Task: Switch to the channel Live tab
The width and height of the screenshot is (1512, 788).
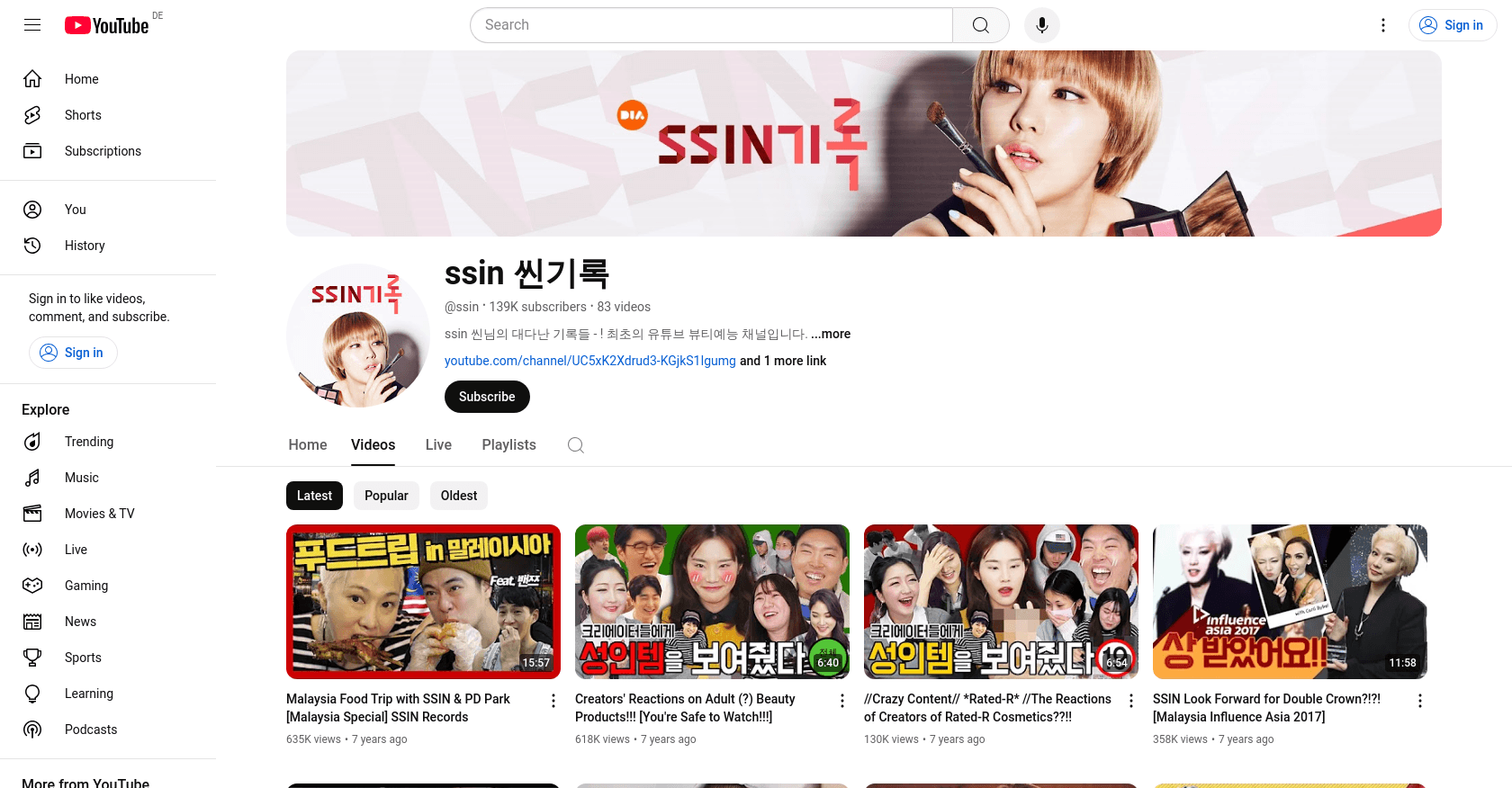Action: click(438, 445)
